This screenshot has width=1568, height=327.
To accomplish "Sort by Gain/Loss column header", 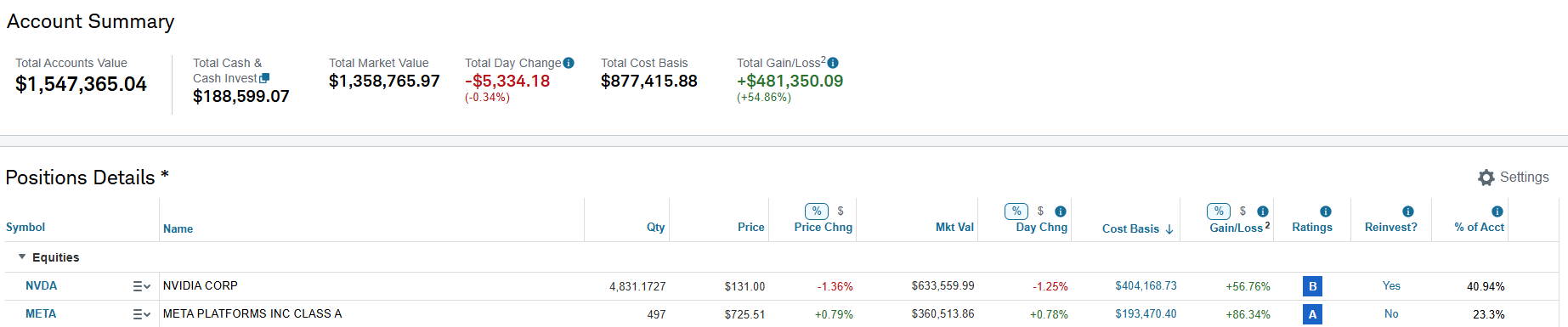I will tap(1237, 228).
